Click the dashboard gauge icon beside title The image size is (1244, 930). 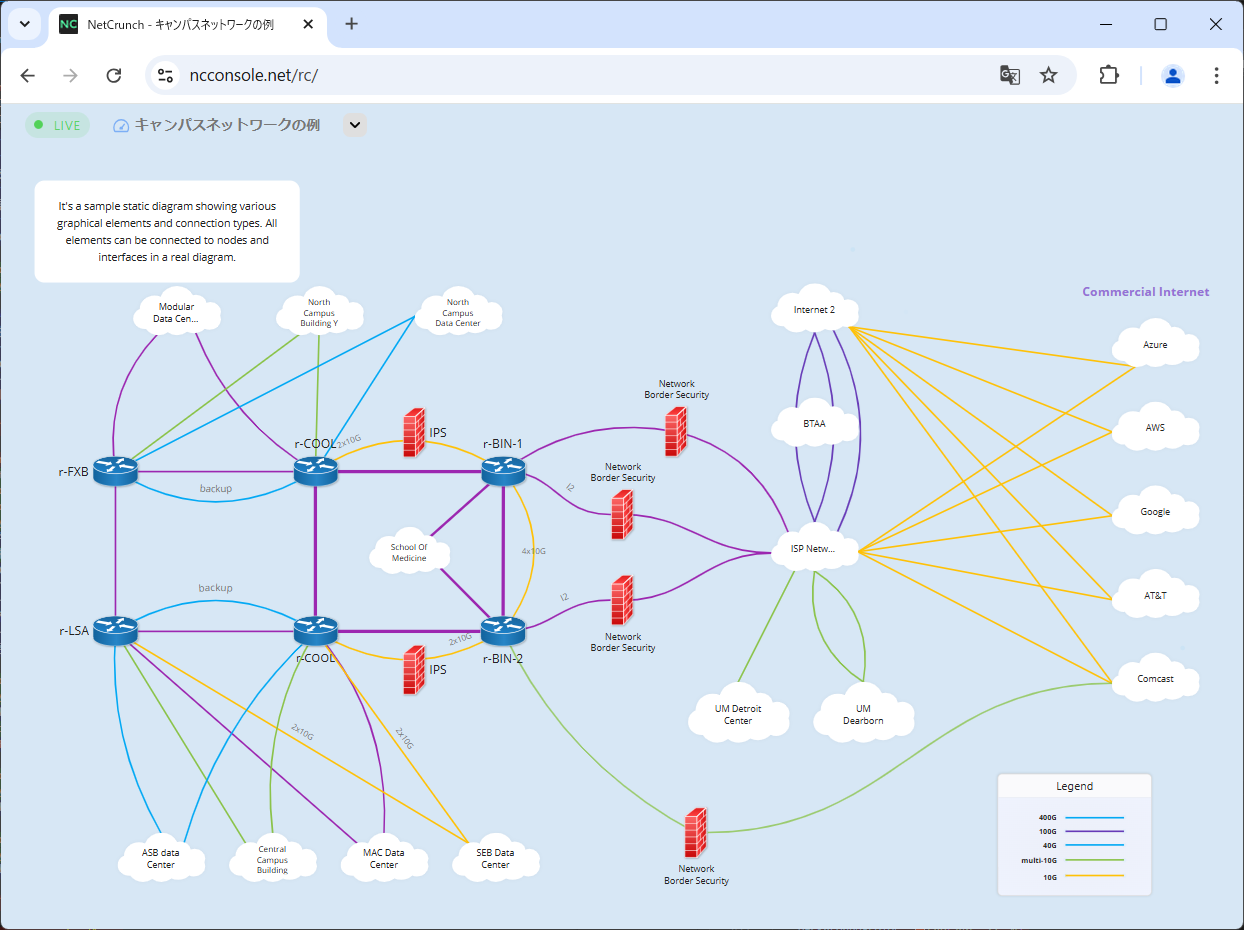pos(121,126)
